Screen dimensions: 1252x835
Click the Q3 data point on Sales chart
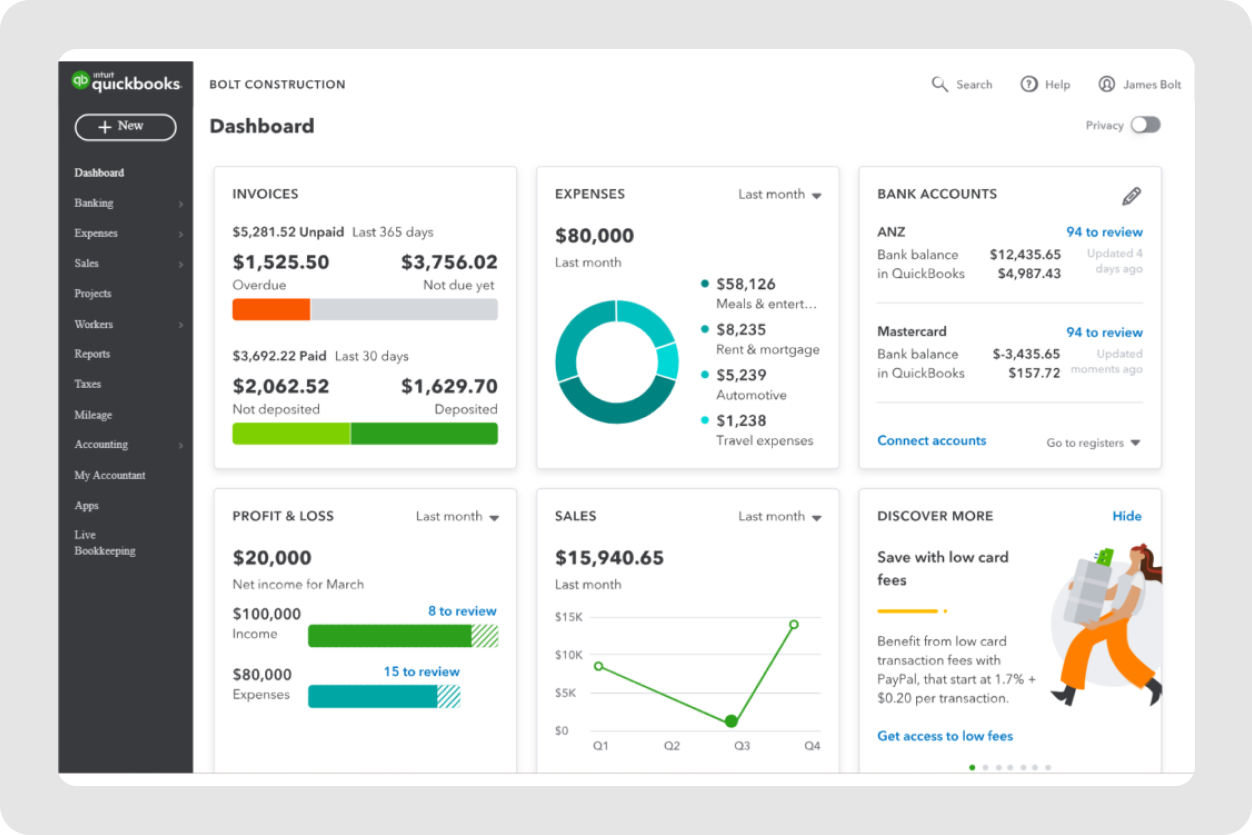coord(731,720)
